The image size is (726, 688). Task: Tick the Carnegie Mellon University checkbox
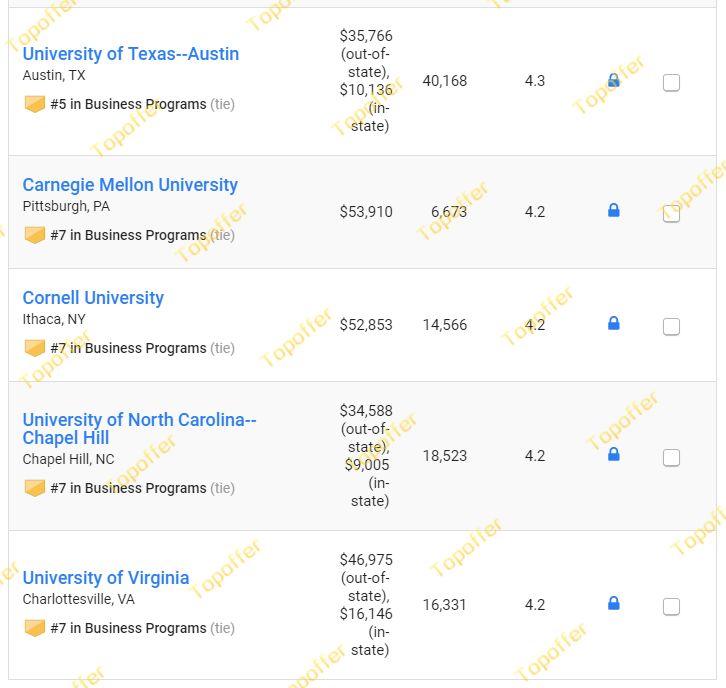(671, 213)
